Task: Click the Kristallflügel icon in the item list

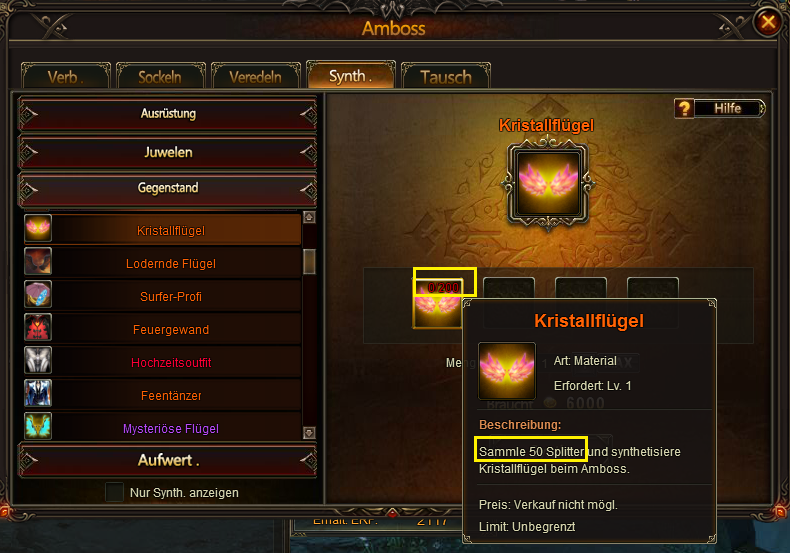Action: point(38,228)
